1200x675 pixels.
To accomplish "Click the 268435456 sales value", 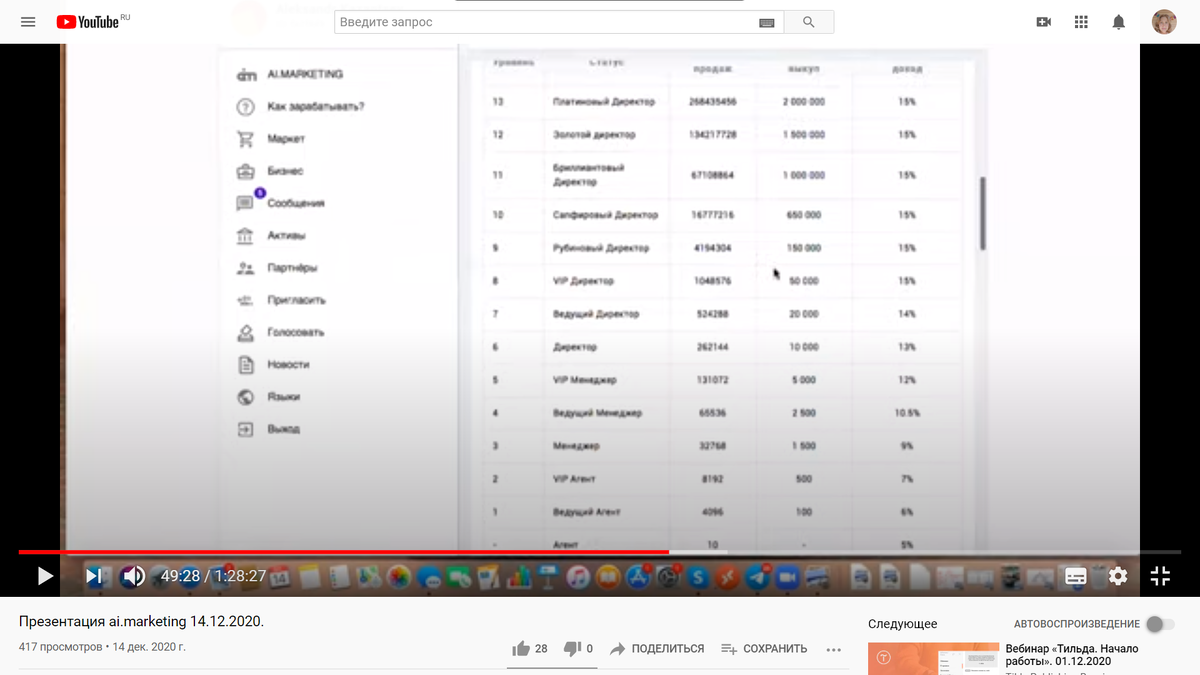I will click(712, 102).
